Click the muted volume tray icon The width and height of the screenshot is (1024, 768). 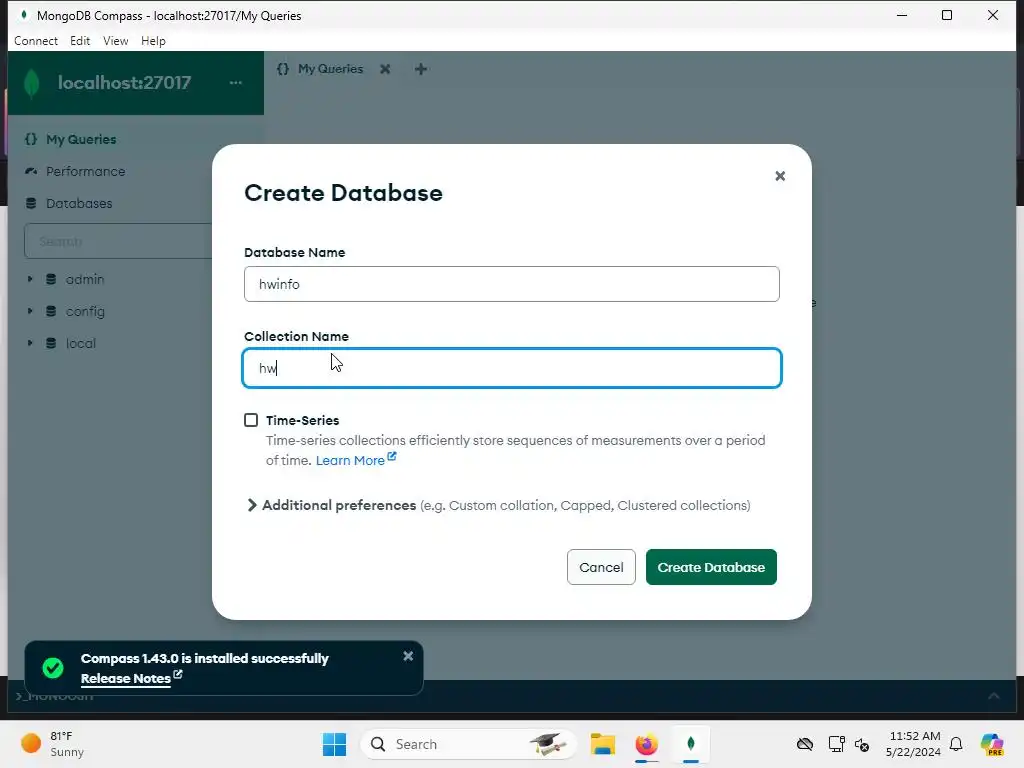tap(862, 744)
